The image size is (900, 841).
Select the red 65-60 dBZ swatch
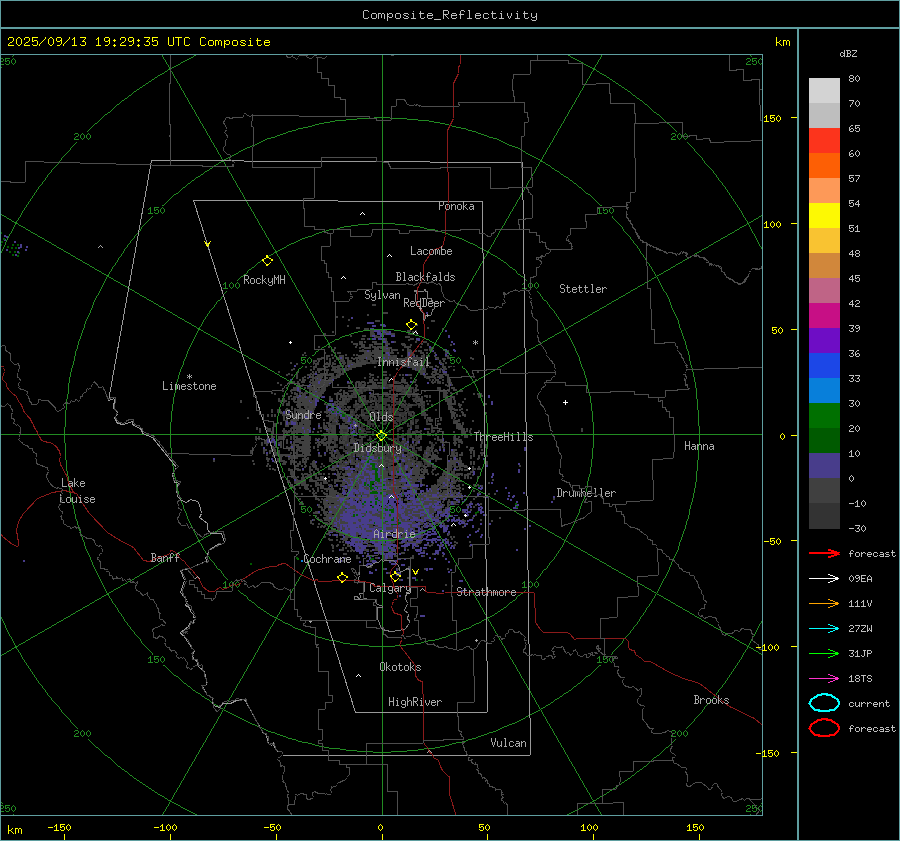coord(824,141)
